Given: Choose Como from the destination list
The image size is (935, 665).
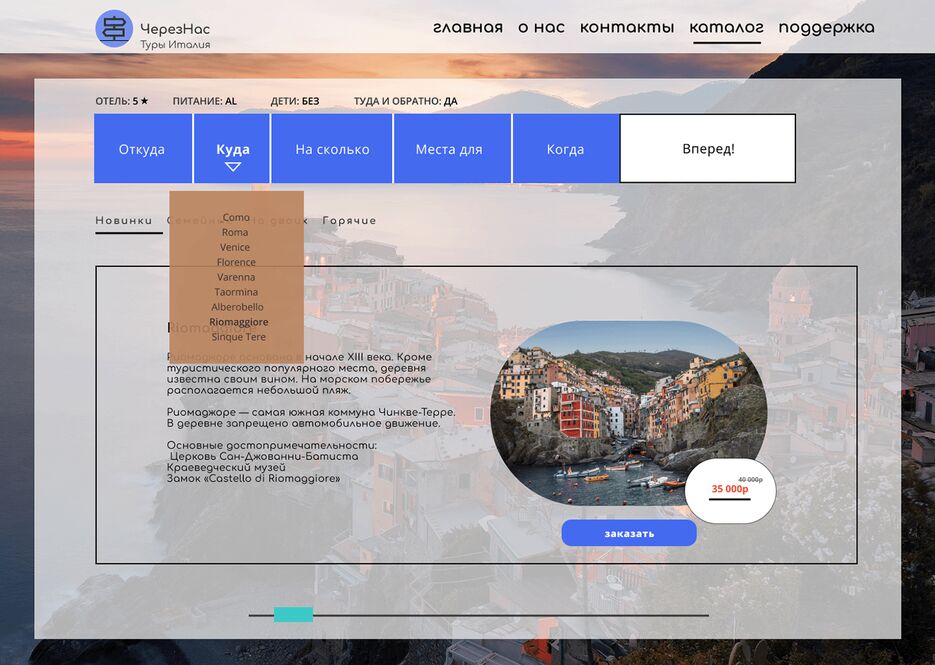Looking at the screenshot, I should coord(236,218).
